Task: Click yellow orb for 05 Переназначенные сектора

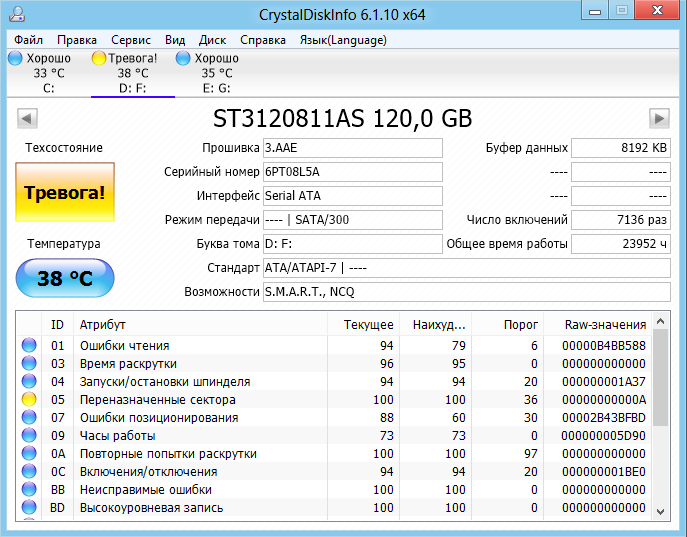Action: tap(29, 399)
